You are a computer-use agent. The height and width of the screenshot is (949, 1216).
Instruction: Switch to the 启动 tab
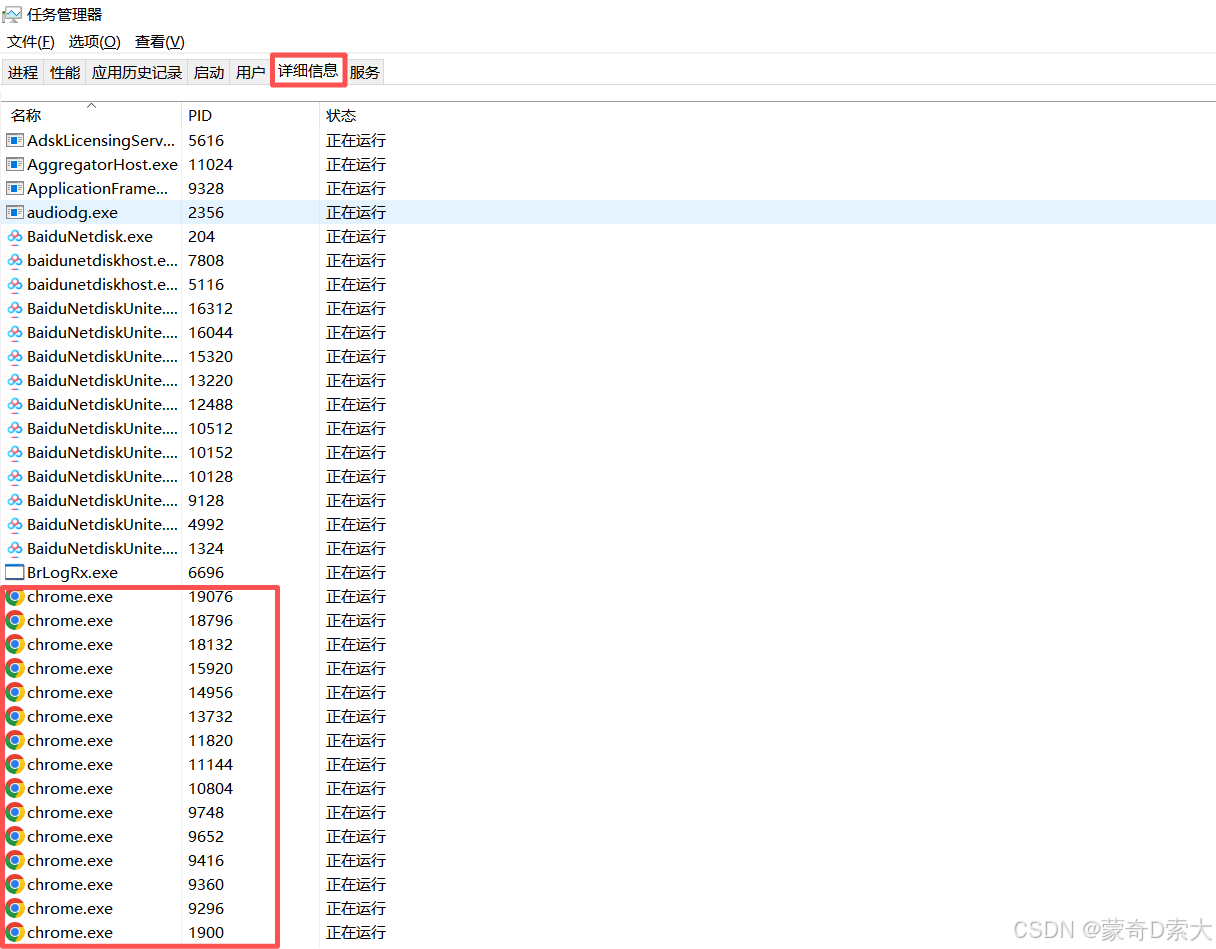tap(209, 72)
